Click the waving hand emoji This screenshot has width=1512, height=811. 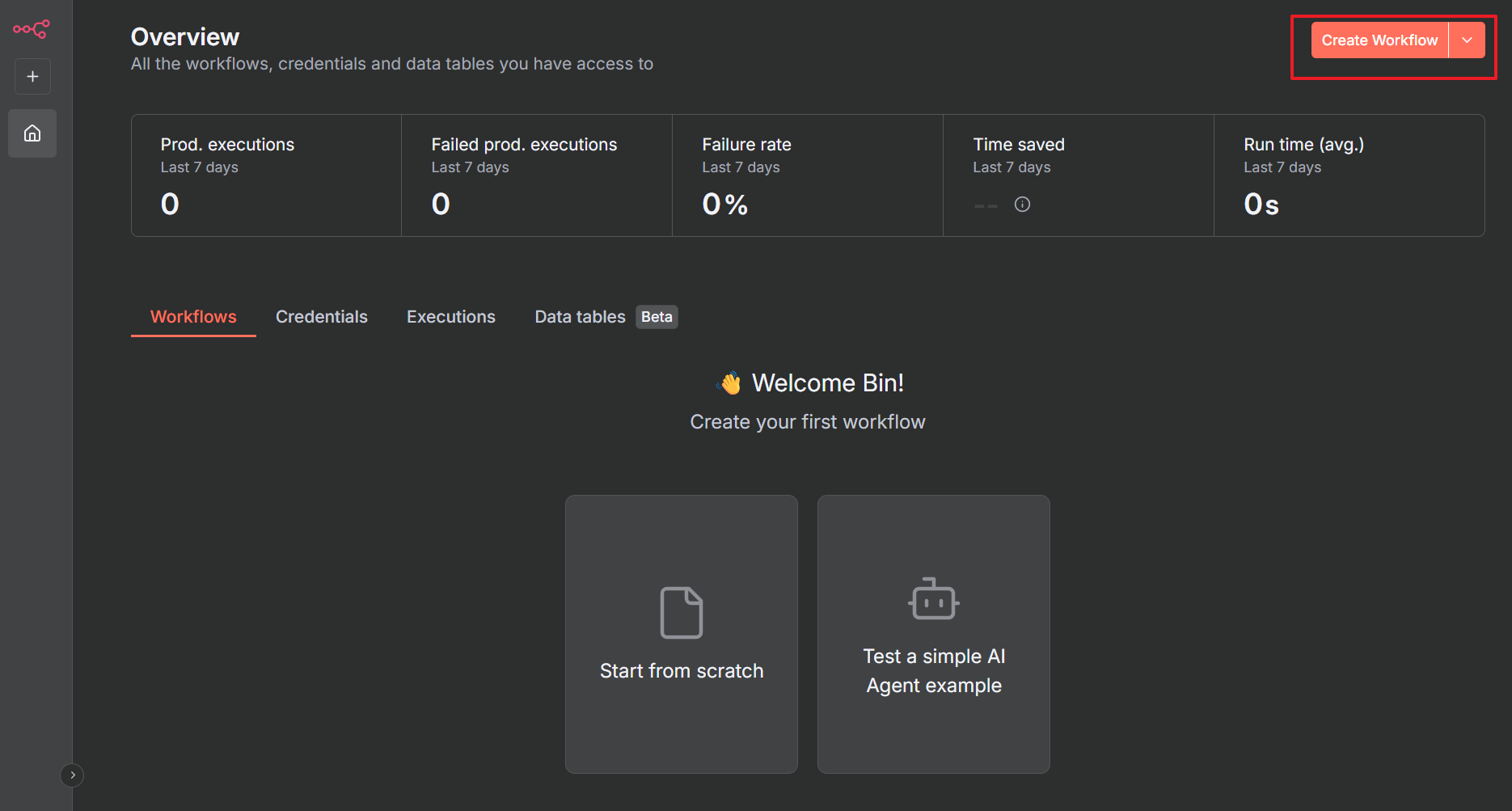(729, 383)
